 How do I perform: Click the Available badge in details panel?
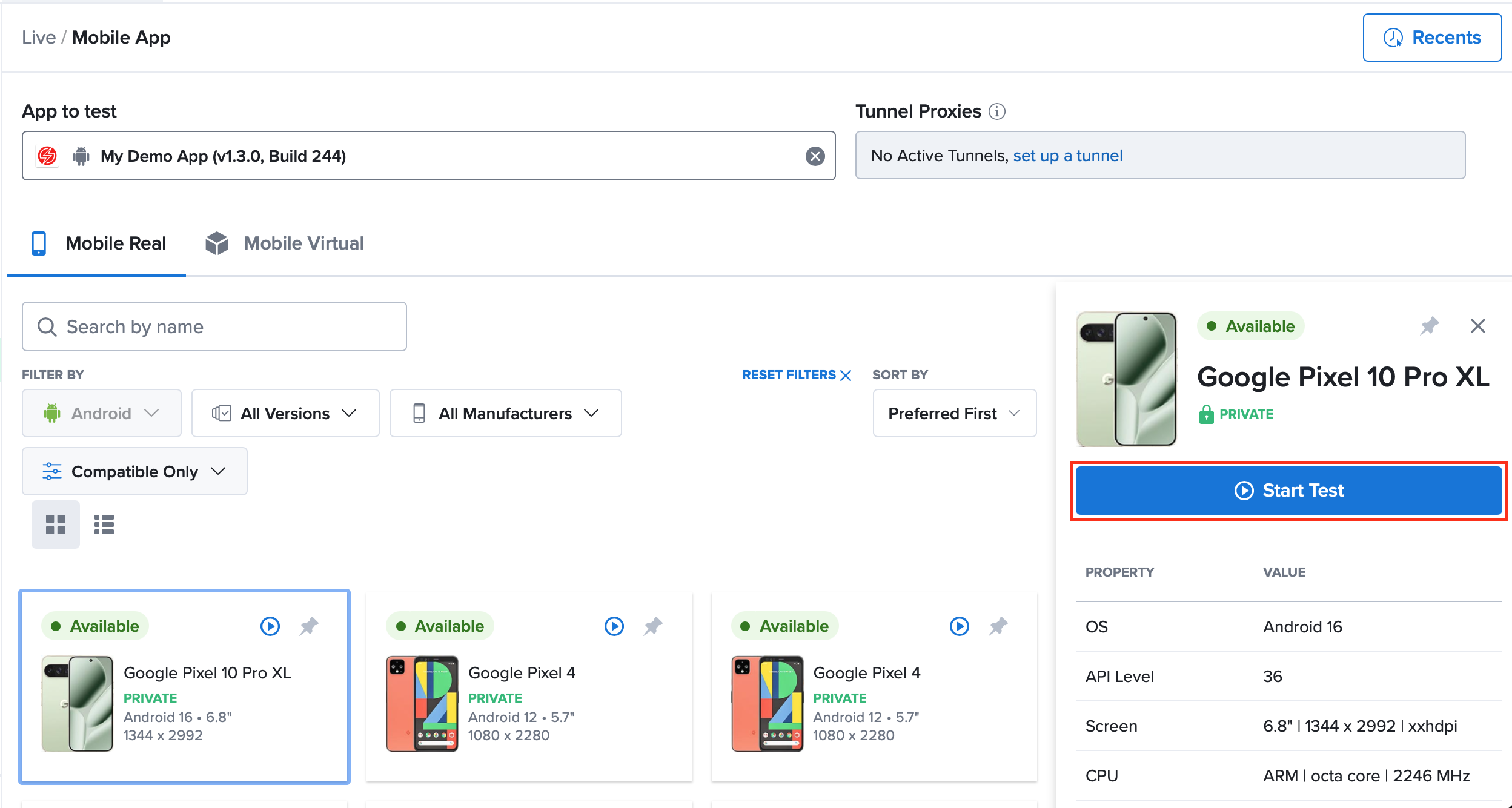(x=1250, y=326)
